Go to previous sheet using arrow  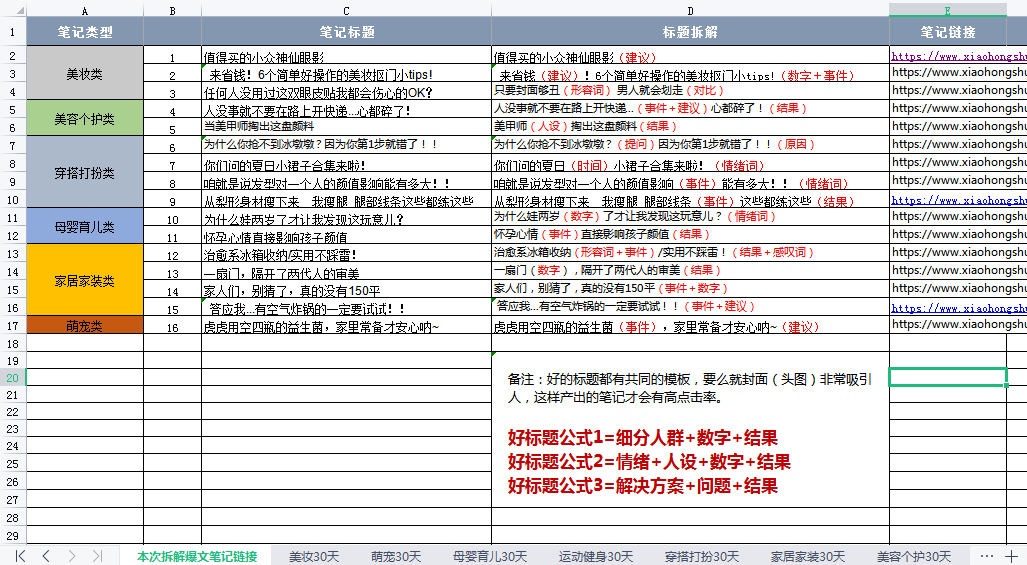[x=46, y=556]
